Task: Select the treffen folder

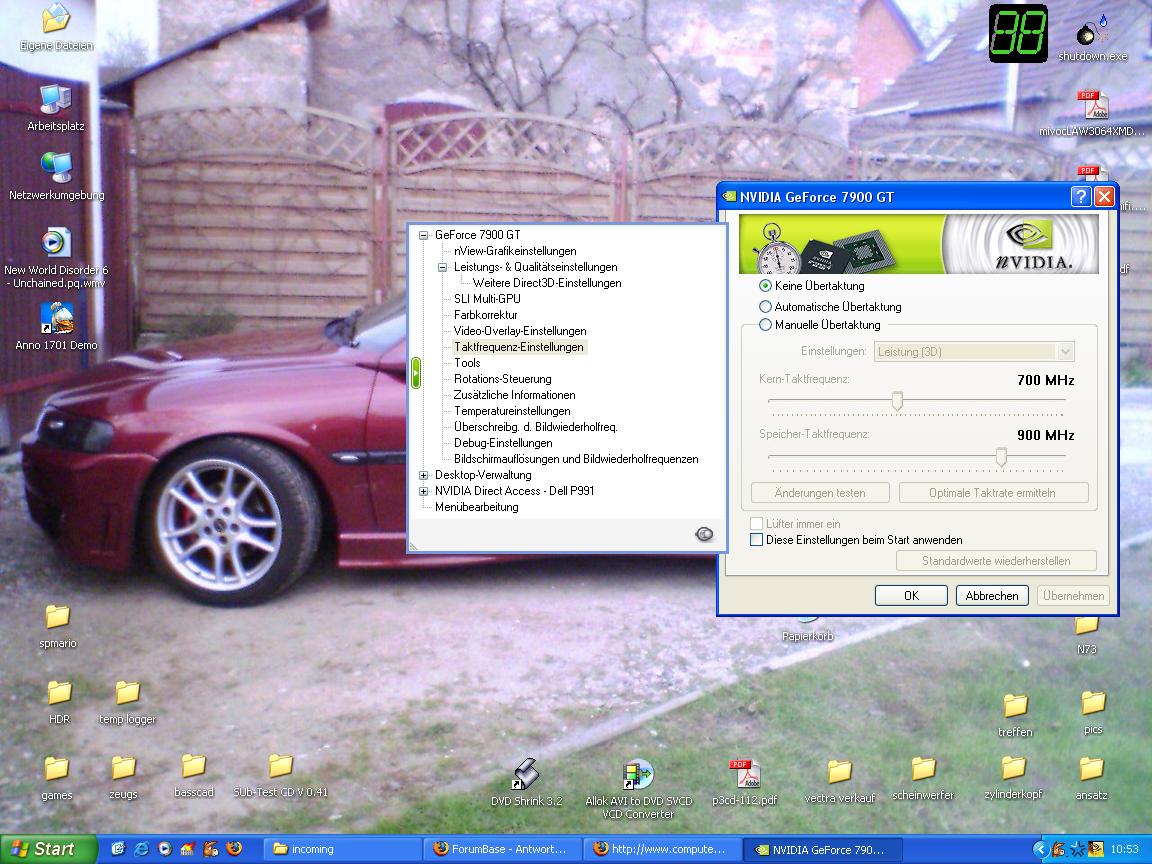Action: click(x=1015, y=715)
